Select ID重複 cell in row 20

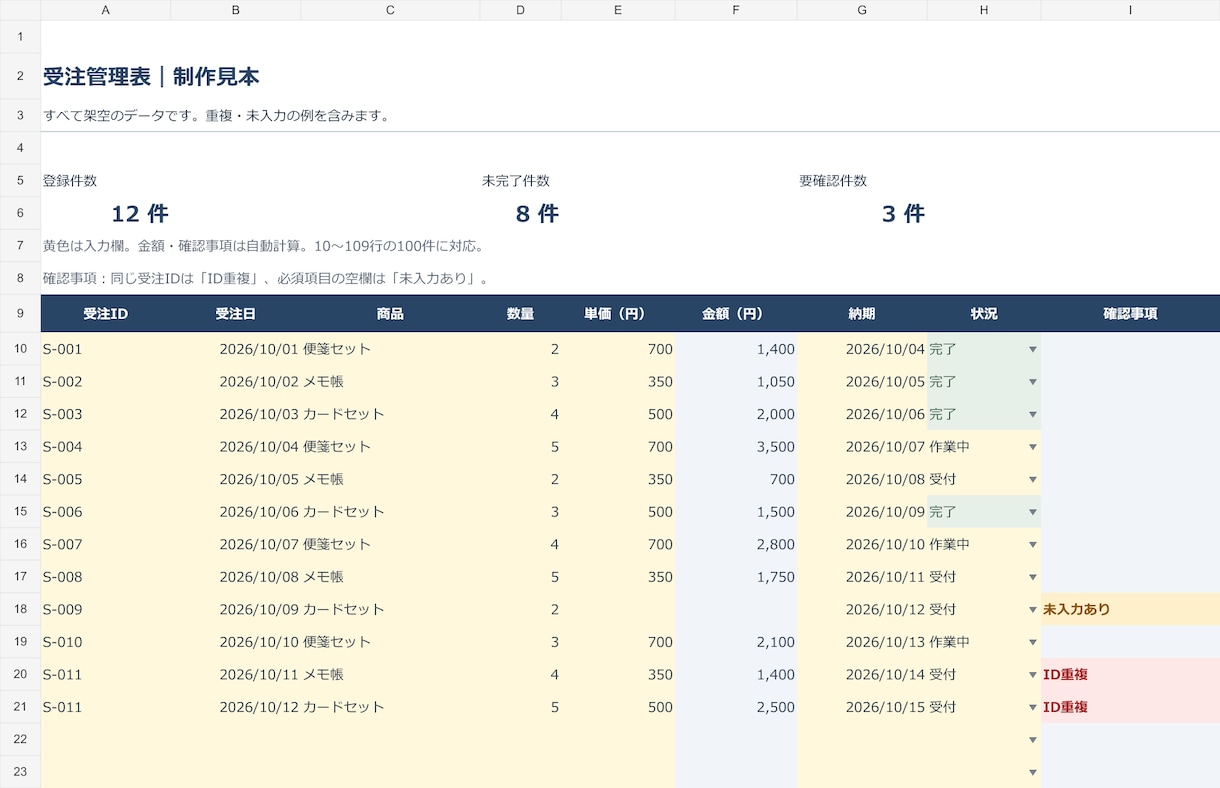[1130, 674]
